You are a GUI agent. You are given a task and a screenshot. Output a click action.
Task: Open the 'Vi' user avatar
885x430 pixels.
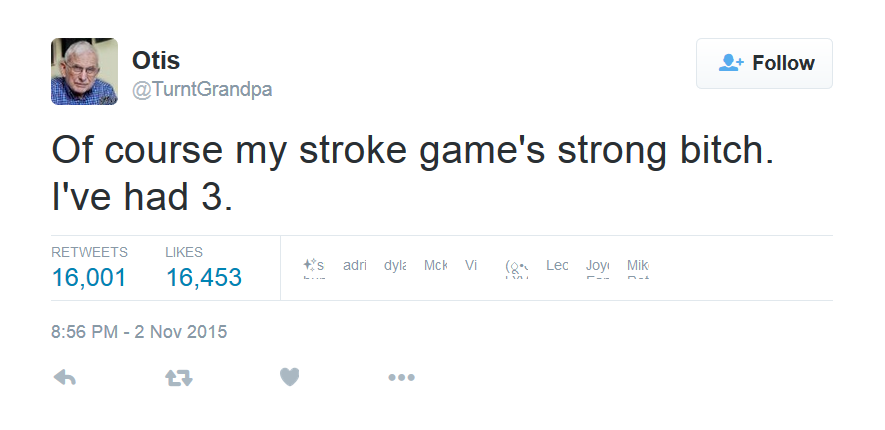tap(471, 267)
